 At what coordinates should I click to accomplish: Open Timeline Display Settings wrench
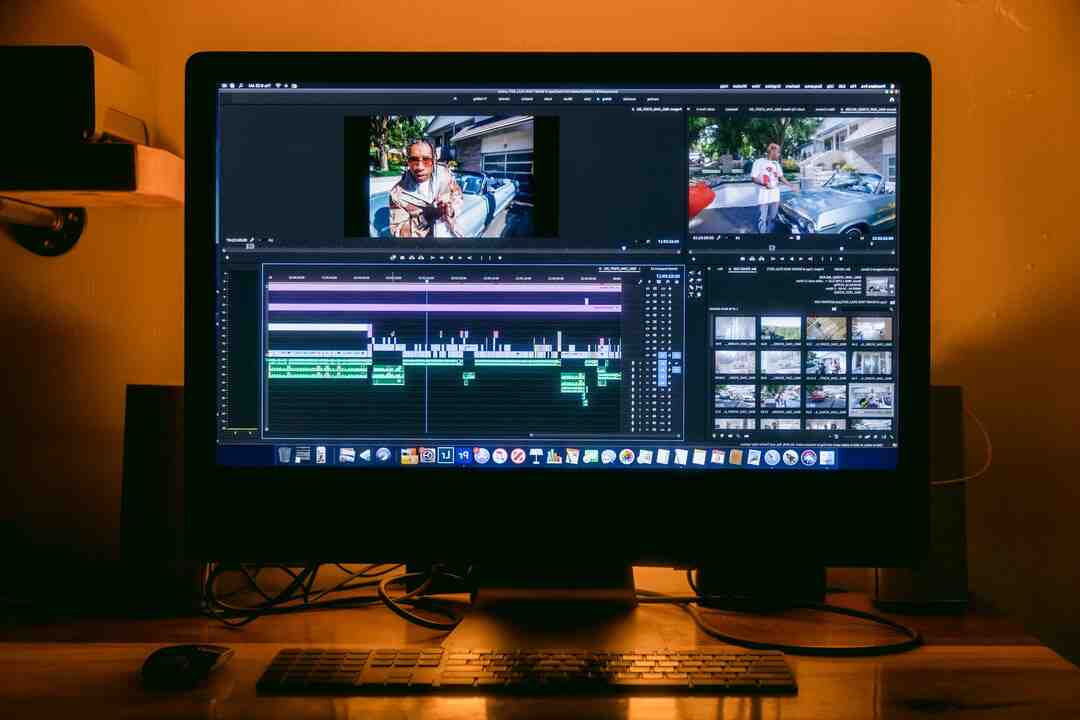(x=640, y=282)
